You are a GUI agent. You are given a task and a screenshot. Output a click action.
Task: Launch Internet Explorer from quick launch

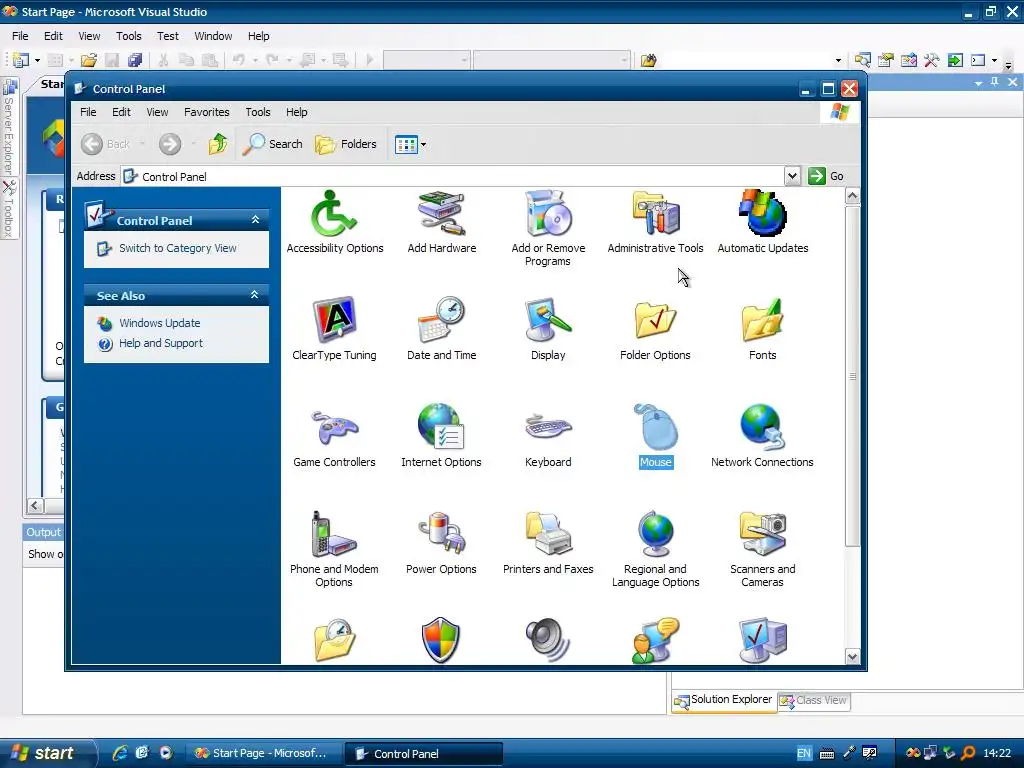click(x=120, y=753)
